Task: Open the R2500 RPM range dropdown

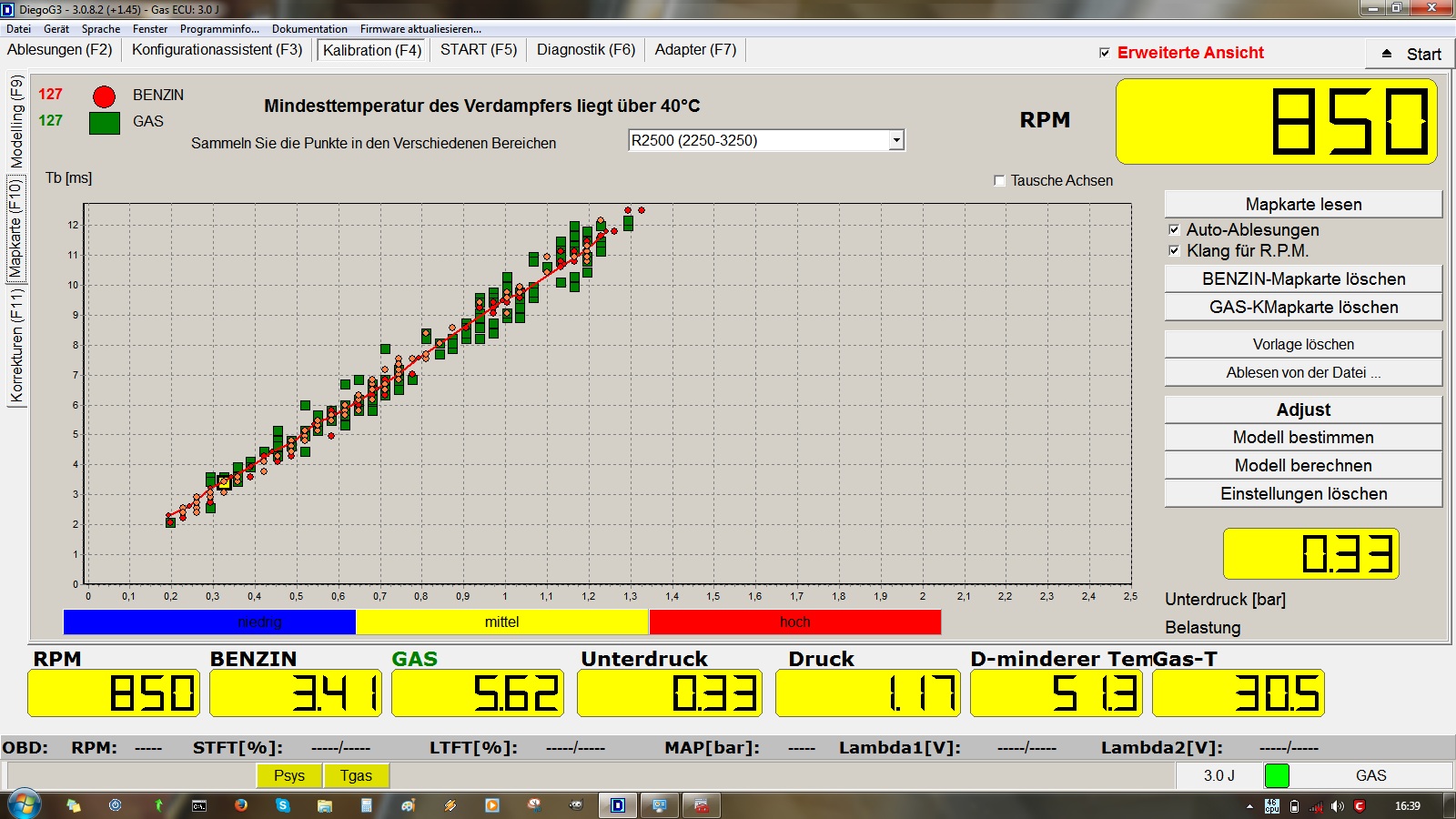Action: (x=896, y=140)
